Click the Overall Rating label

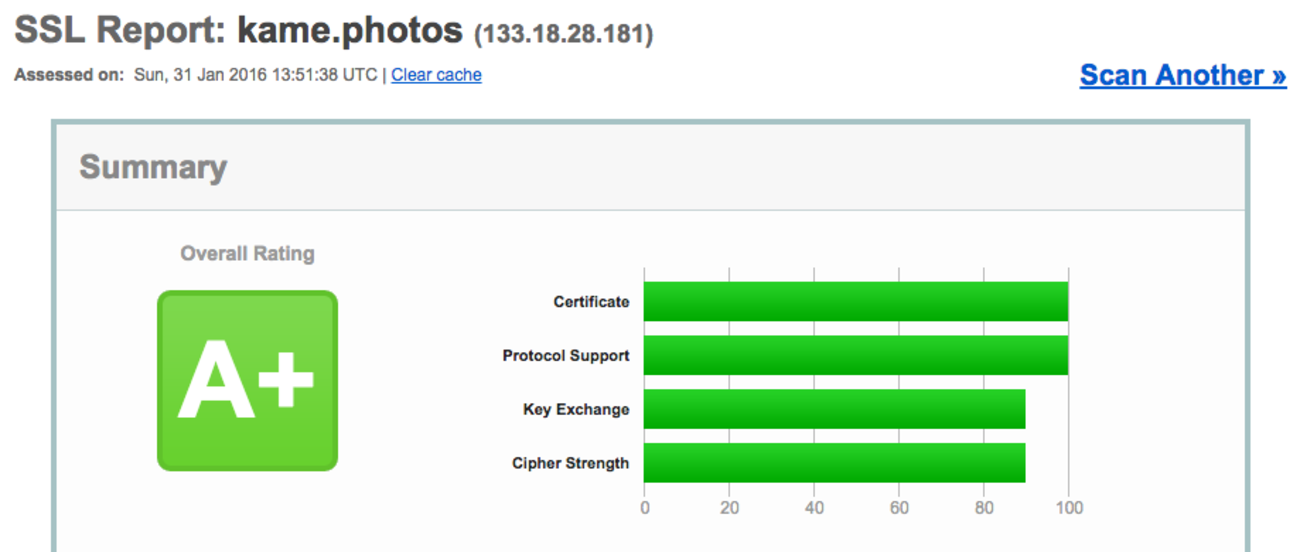point(247,254)
